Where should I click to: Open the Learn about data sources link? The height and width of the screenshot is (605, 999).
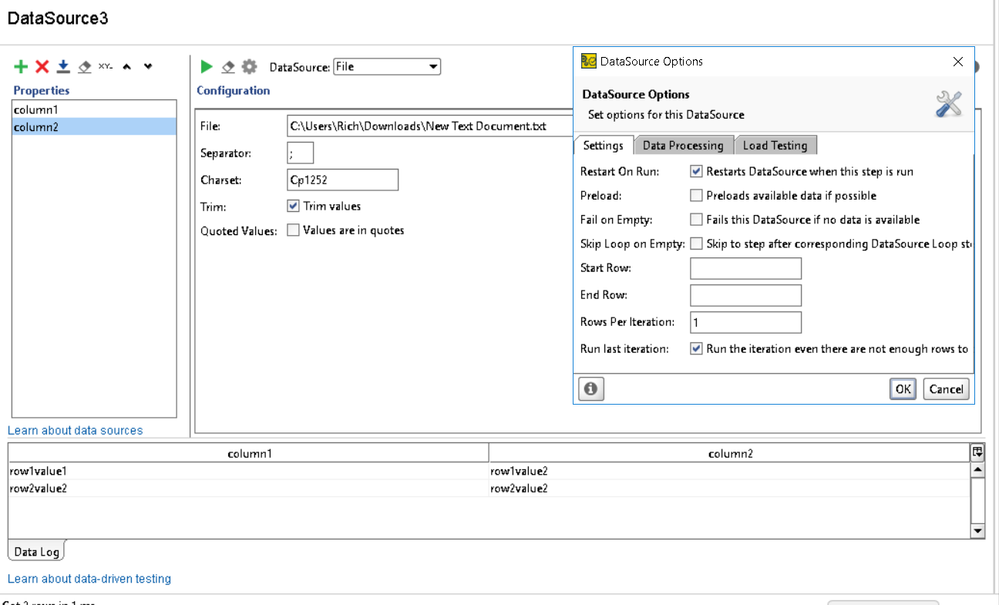click(x=75, y=431)
